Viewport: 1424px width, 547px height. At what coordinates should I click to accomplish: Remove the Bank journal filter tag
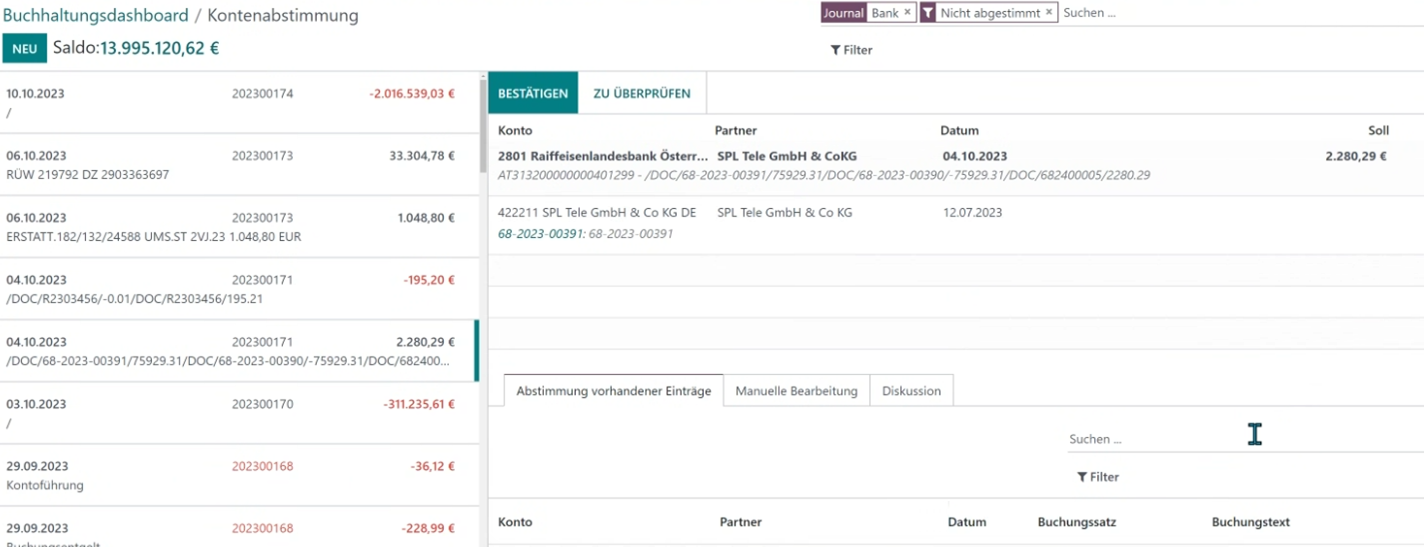[907, 13]
